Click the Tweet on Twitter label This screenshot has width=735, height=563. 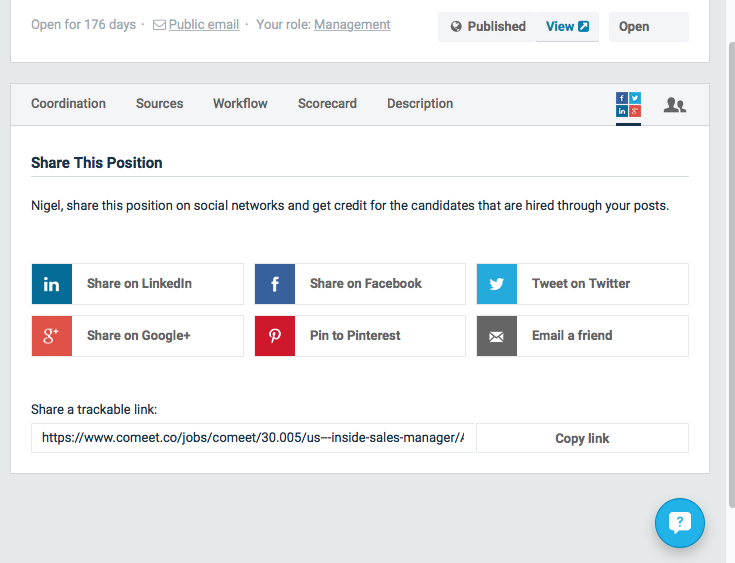click(x=581, y=284)
